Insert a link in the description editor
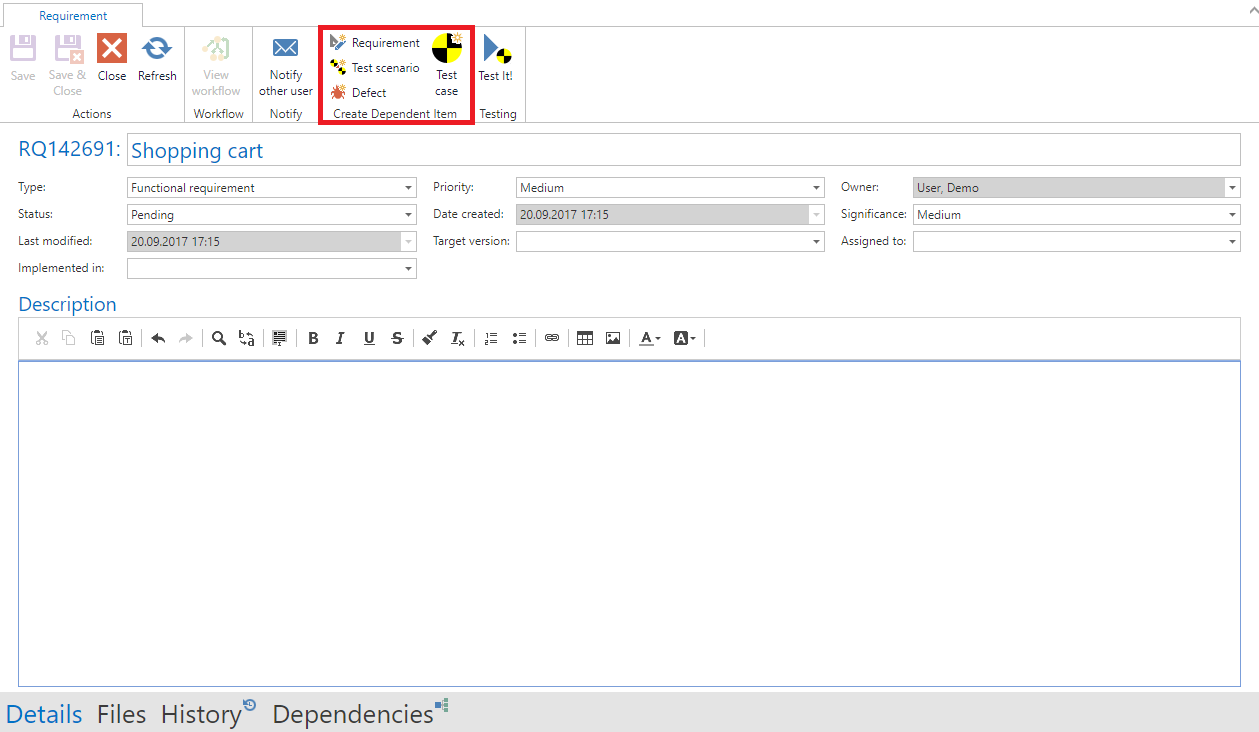Viewport: 1259px width, 732px height. click(x=551, y=339)
